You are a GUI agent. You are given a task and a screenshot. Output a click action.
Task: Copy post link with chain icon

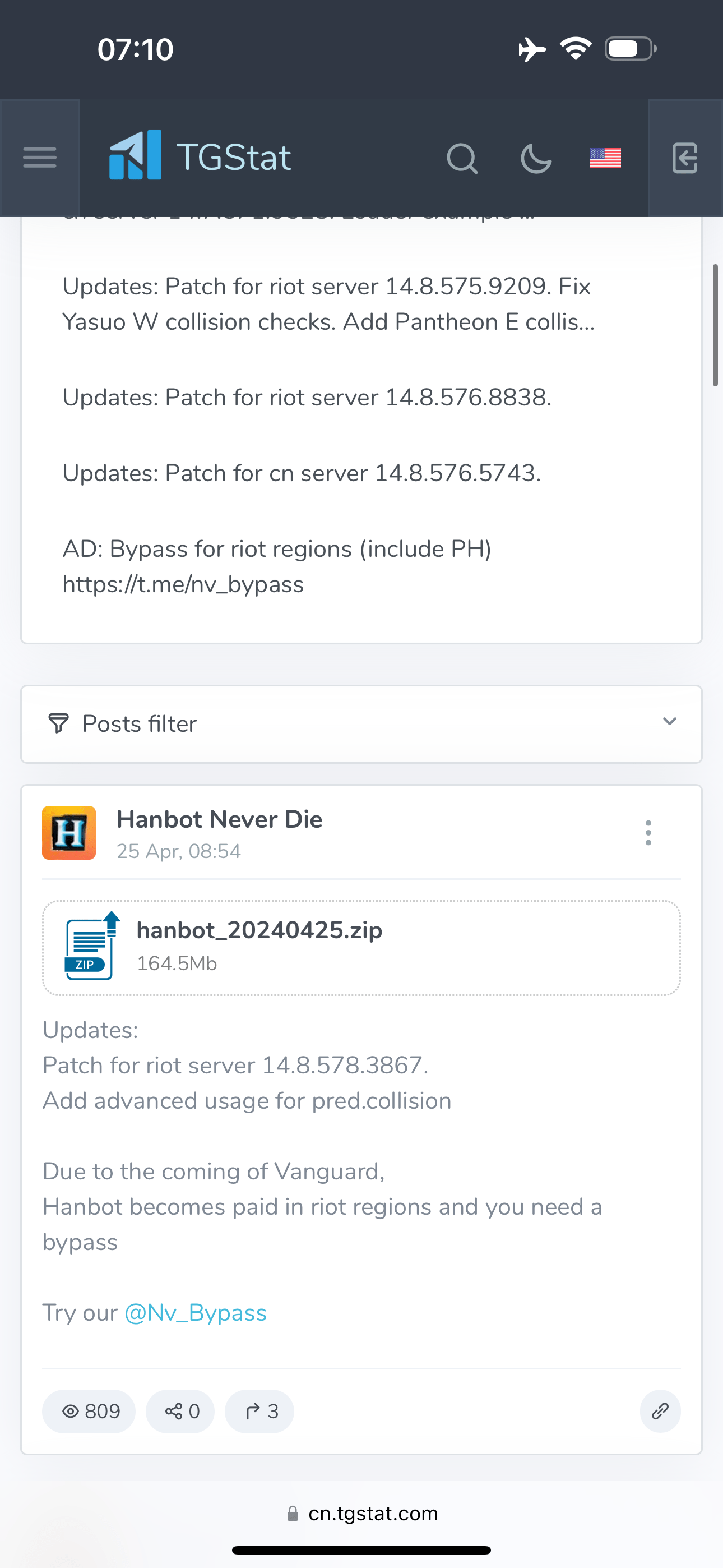click(660, 1411)
